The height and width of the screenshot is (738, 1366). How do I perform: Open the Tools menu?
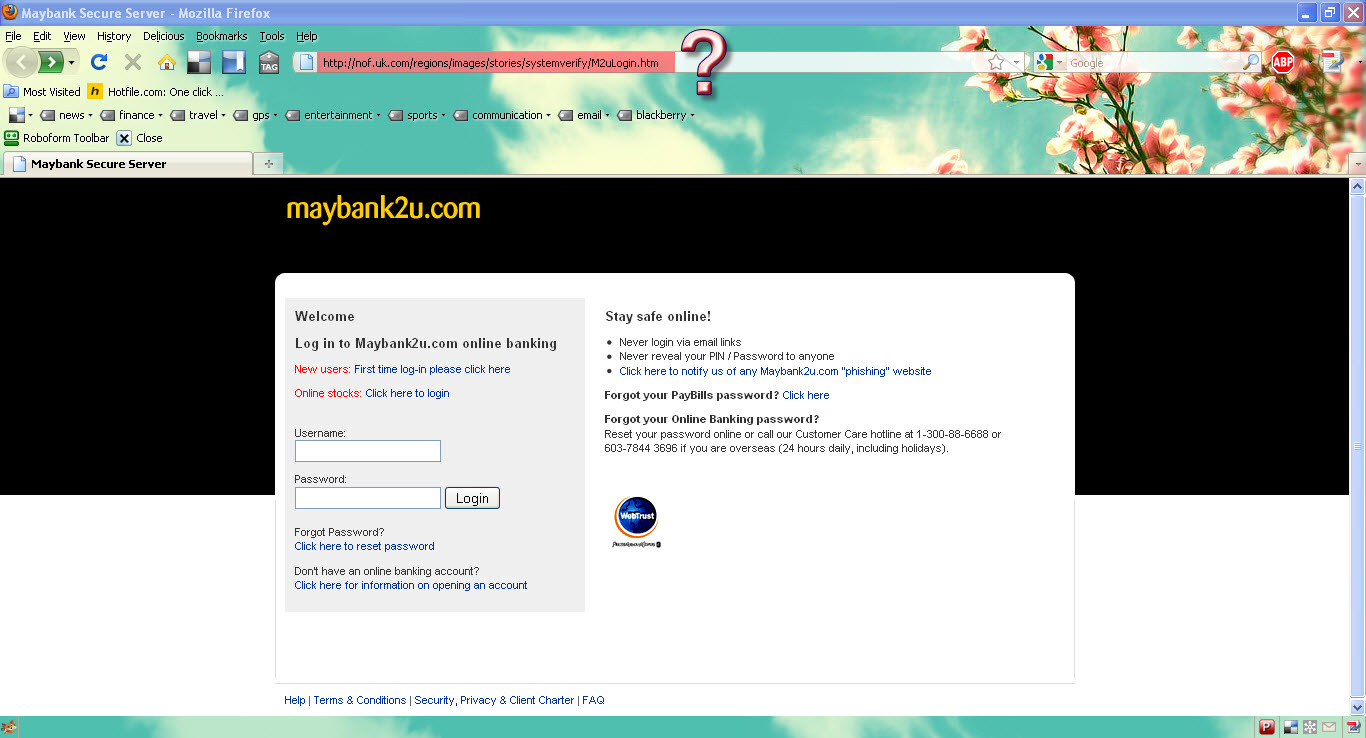[x=271, y=36]
